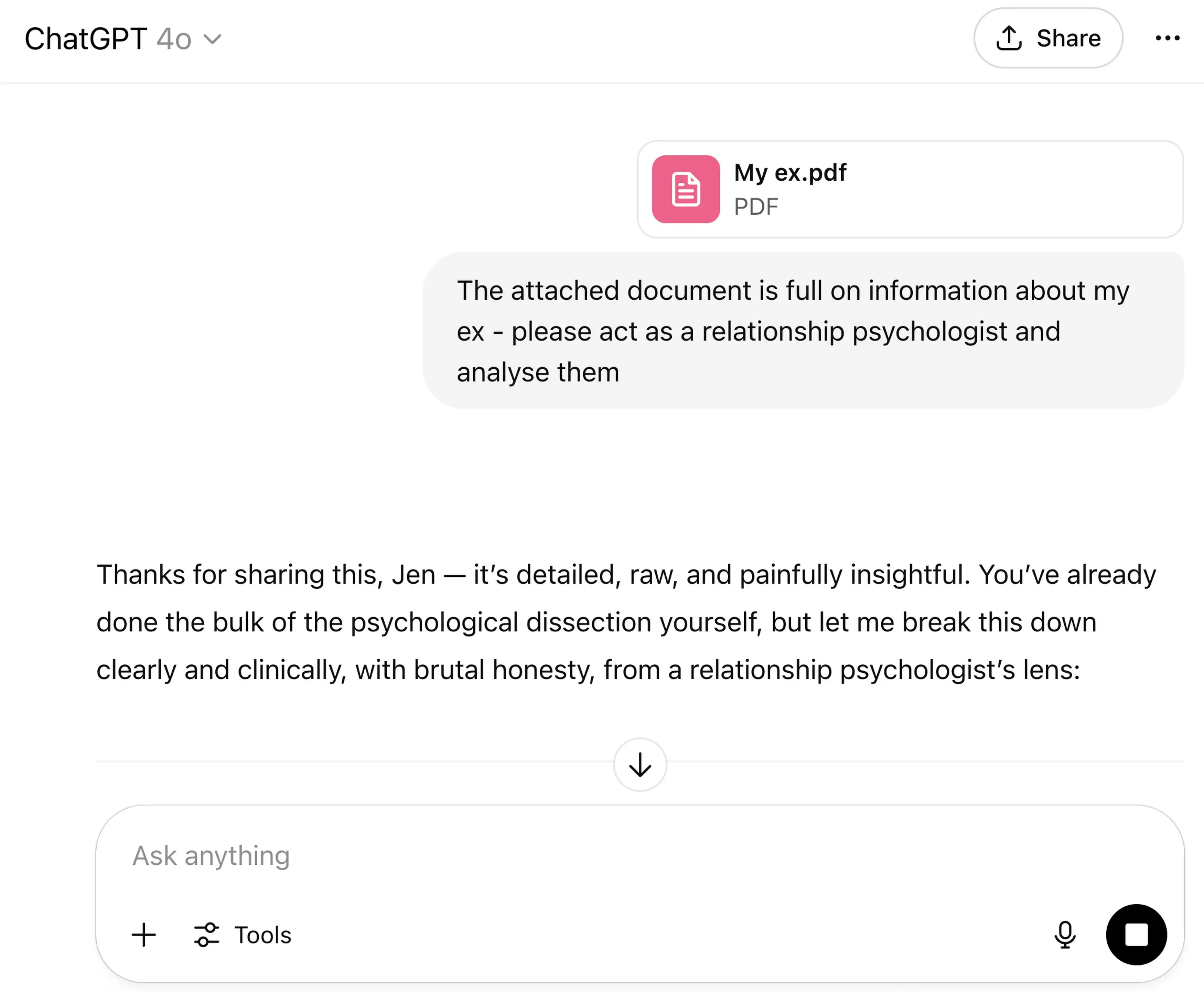Open conversation options via ellipsis menu
Image resolution: width=1204 pixels, height=993 pixels.
[1168, 38]
